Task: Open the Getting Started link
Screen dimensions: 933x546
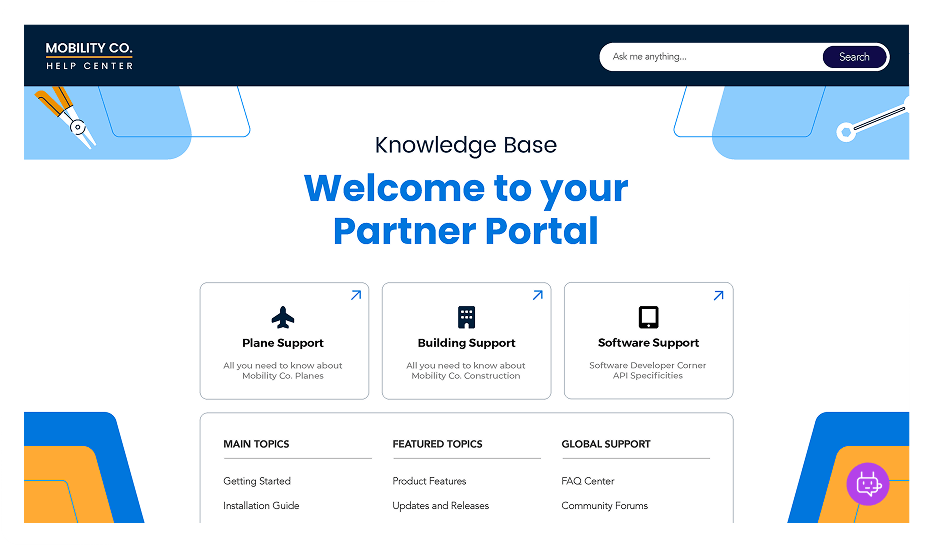Action: [257, 481]
